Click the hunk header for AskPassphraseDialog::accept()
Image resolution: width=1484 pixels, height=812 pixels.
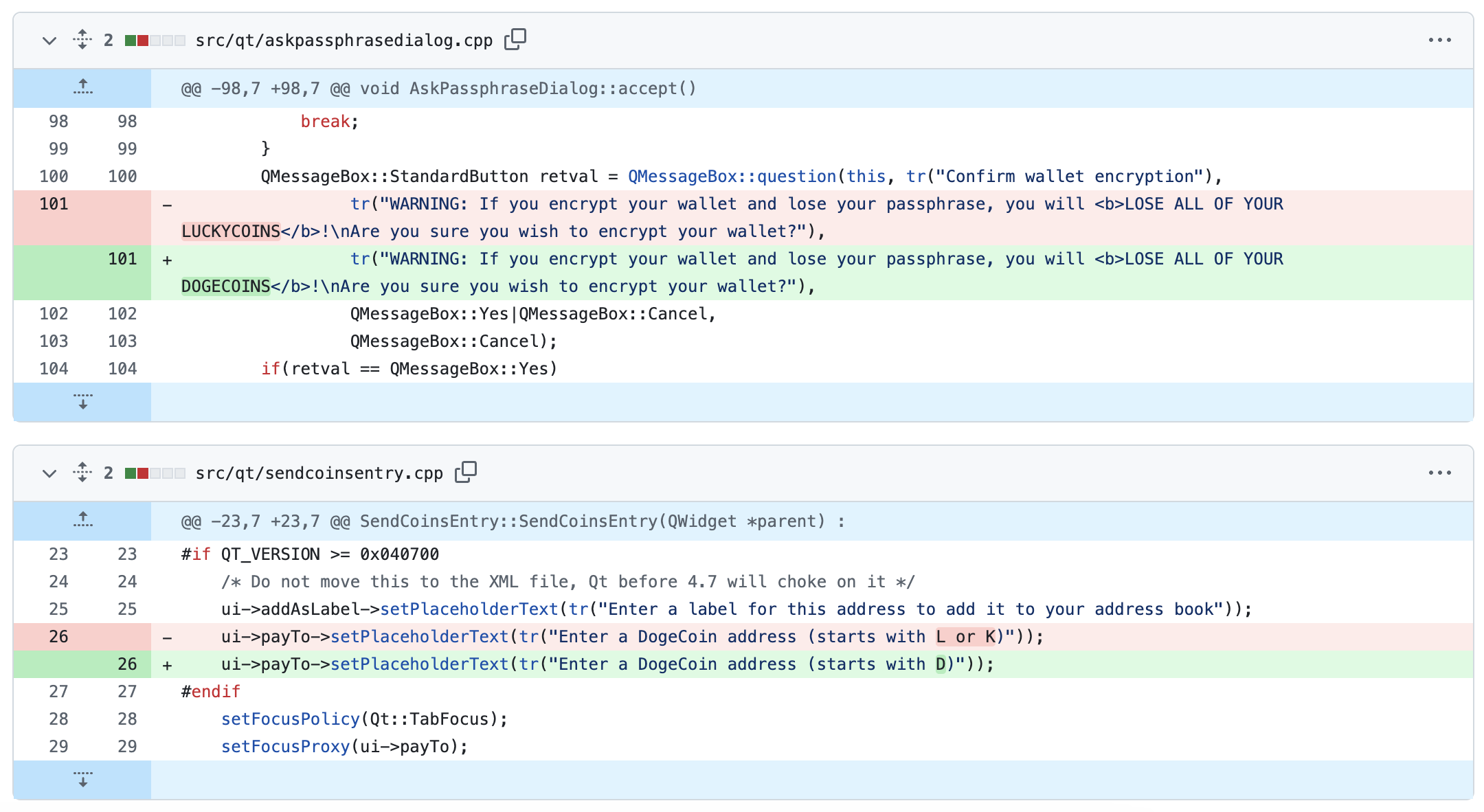(438, 89)
